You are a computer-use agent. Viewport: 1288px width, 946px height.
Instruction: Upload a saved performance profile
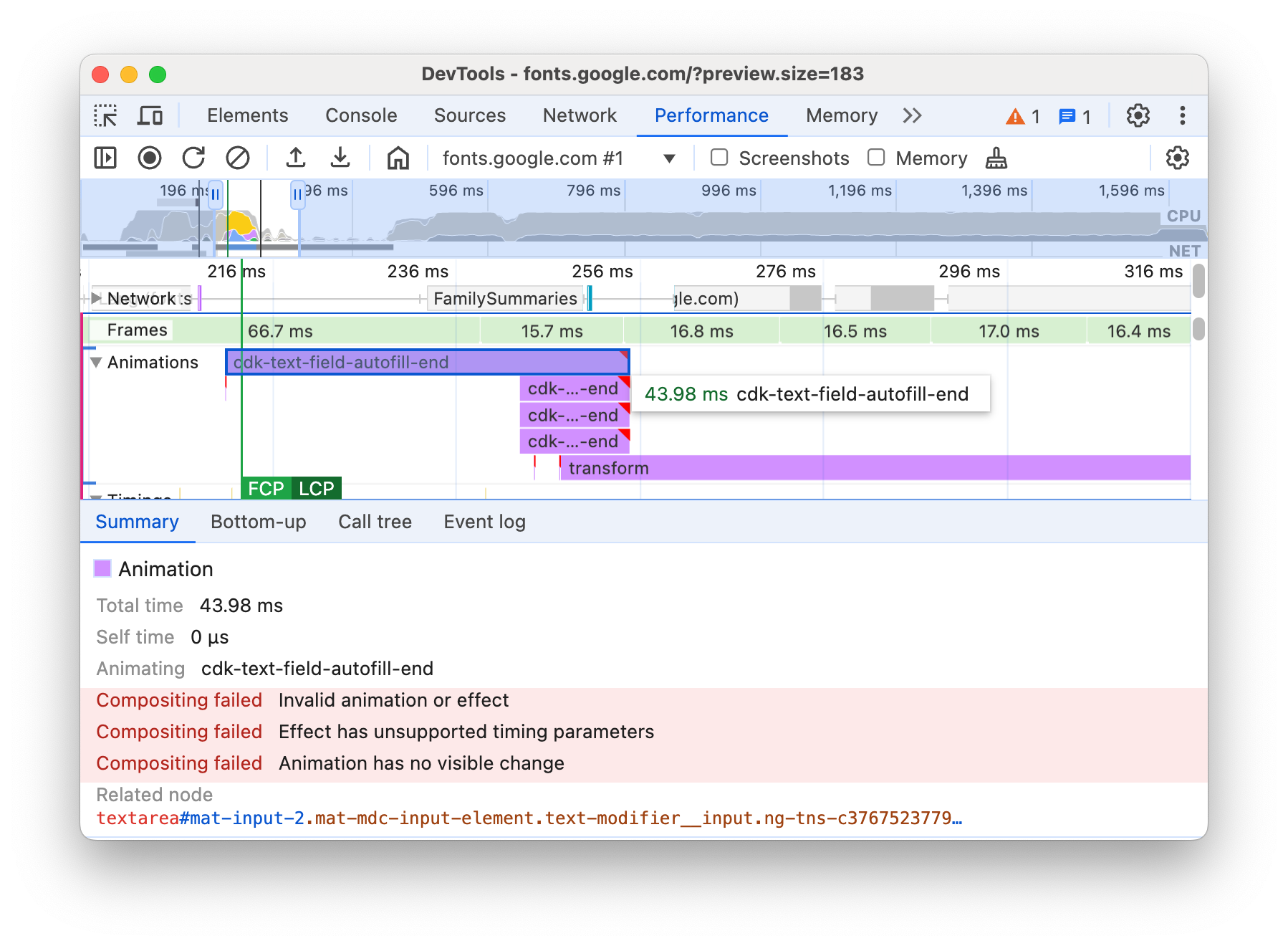(x=296, y=158)
